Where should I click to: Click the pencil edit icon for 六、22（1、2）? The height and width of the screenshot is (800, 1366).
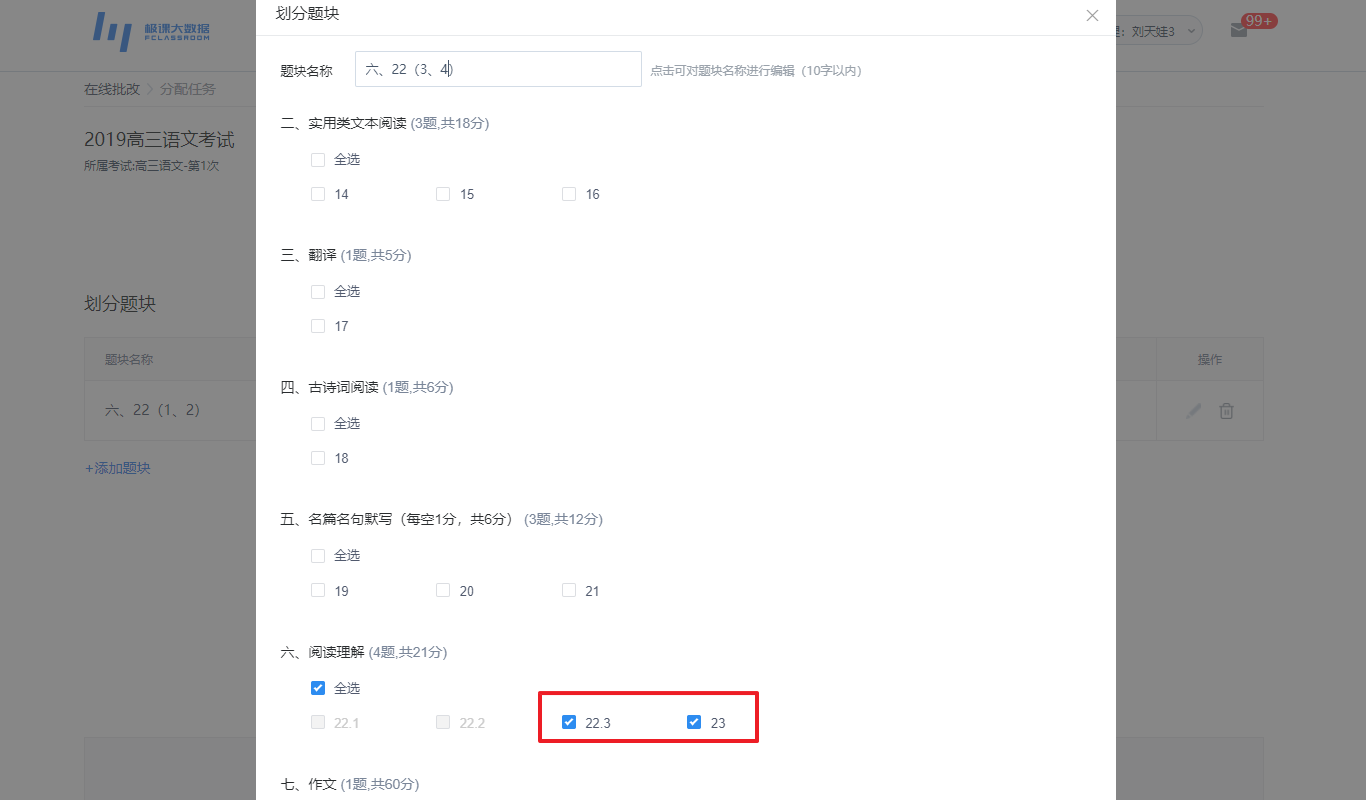(1193, 411)
